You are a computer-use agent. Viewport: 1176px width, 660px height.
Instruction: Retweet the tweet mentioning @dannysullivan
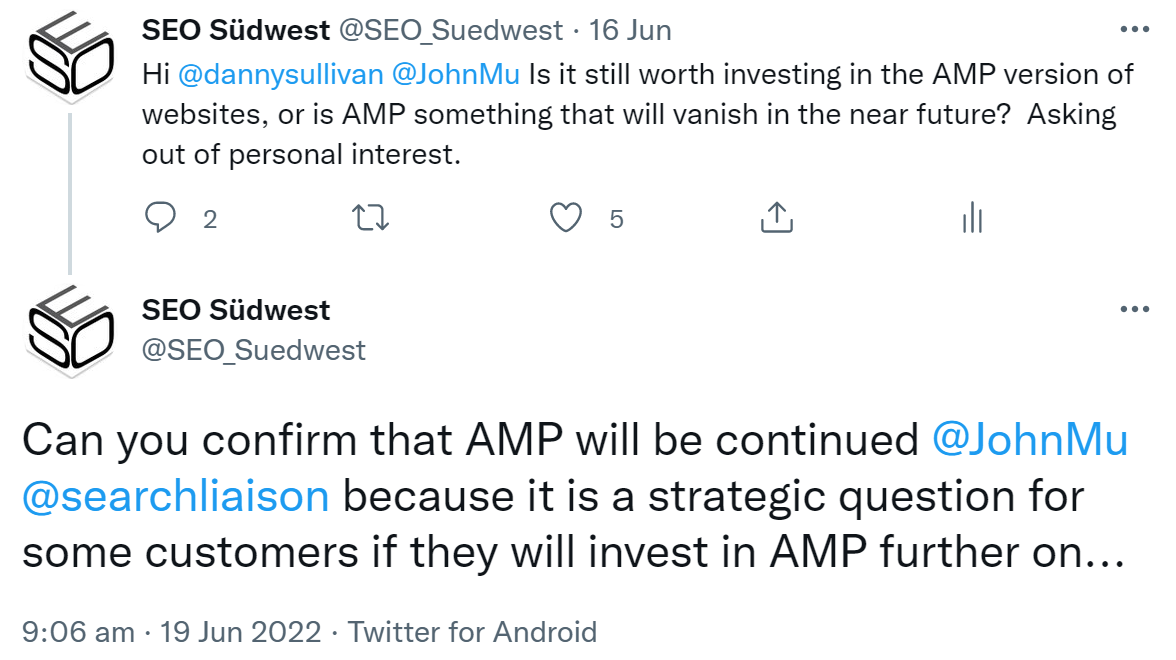click(x=369, y=217)
